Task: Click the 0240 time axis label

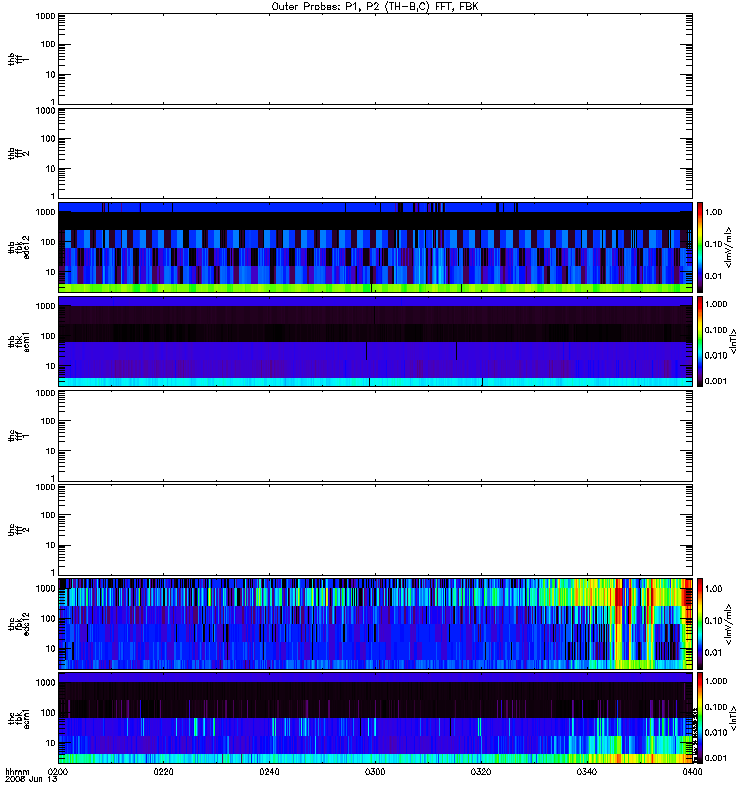Action: click(269, 772)
